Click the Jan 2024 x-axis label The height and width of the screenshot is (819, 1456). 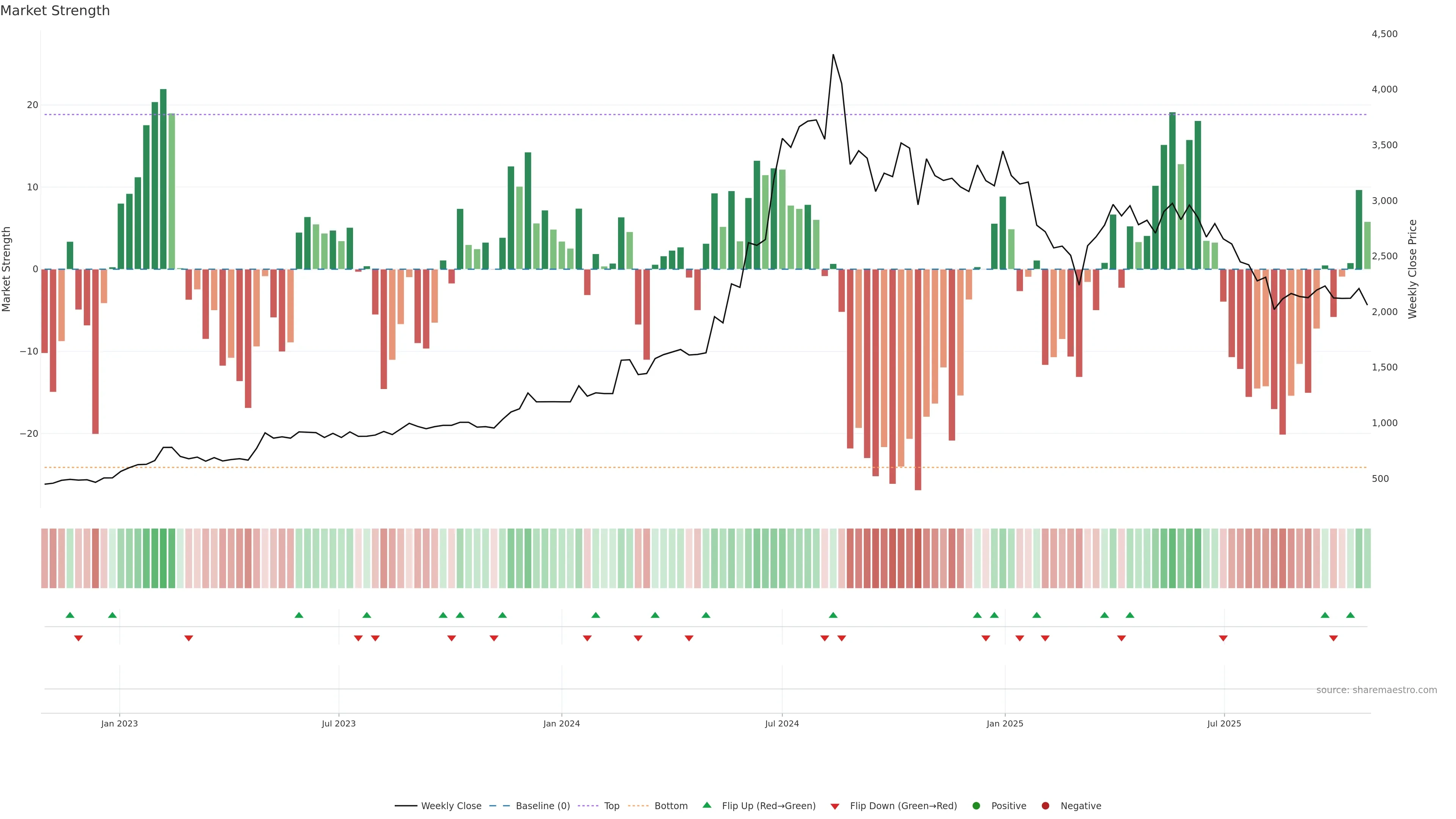click(561, 723)
